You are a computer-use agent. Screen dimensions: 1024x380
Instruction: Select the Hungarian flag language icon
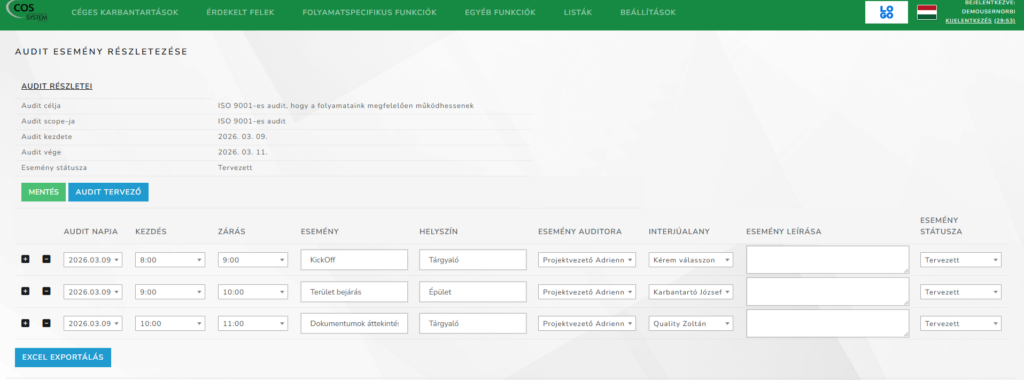927,12
